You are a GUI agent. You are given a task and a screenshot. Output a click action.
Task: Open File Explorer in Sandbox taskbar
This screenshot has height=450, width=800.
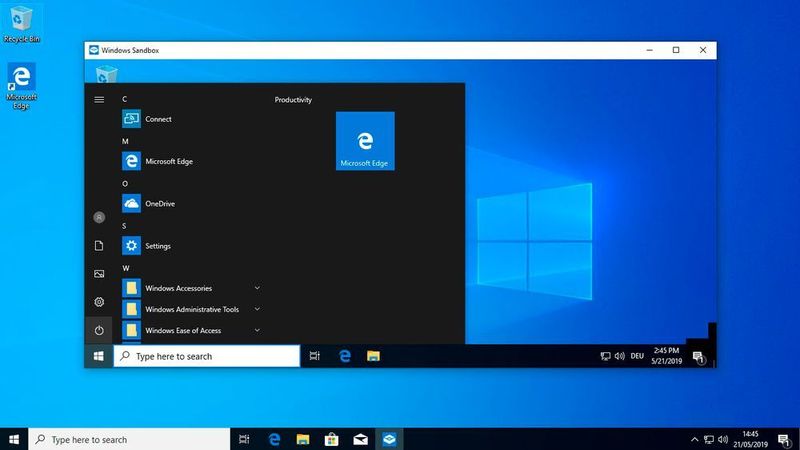[x=373, y=356]
